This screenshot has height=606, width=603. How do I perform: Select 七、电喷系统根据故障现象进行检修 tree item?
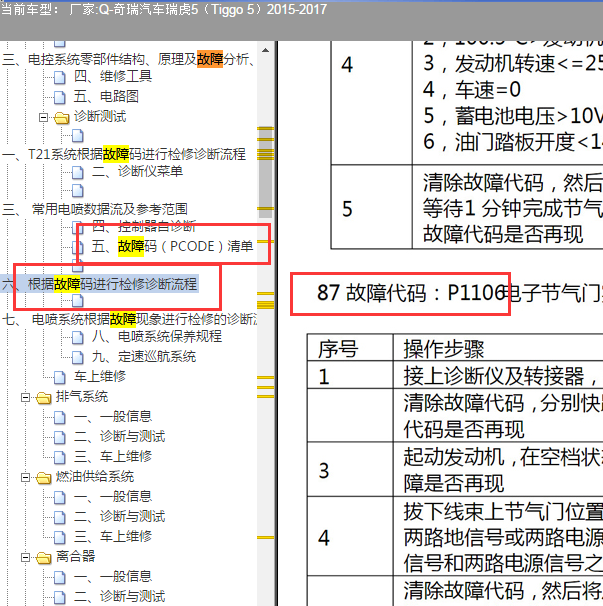[129, 319]
